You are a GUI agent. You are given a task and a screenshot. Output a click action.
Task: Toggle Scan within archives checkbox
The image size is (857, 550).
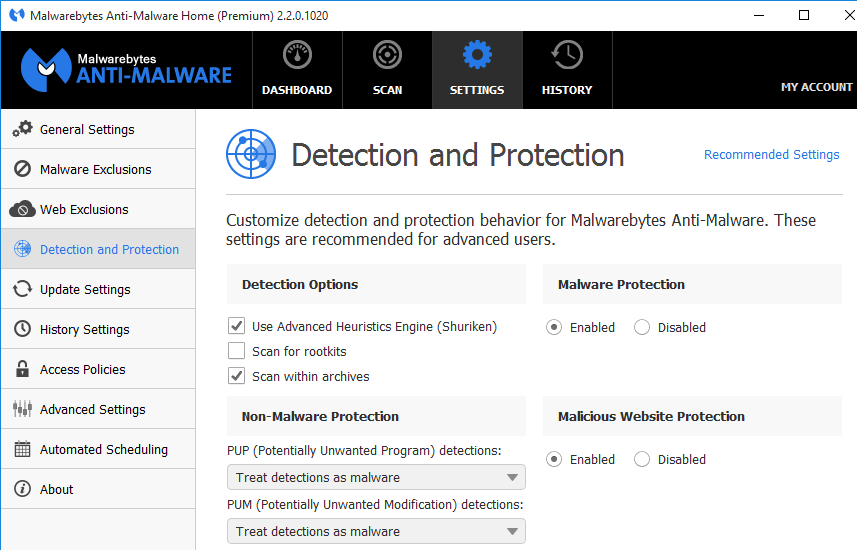236,376
